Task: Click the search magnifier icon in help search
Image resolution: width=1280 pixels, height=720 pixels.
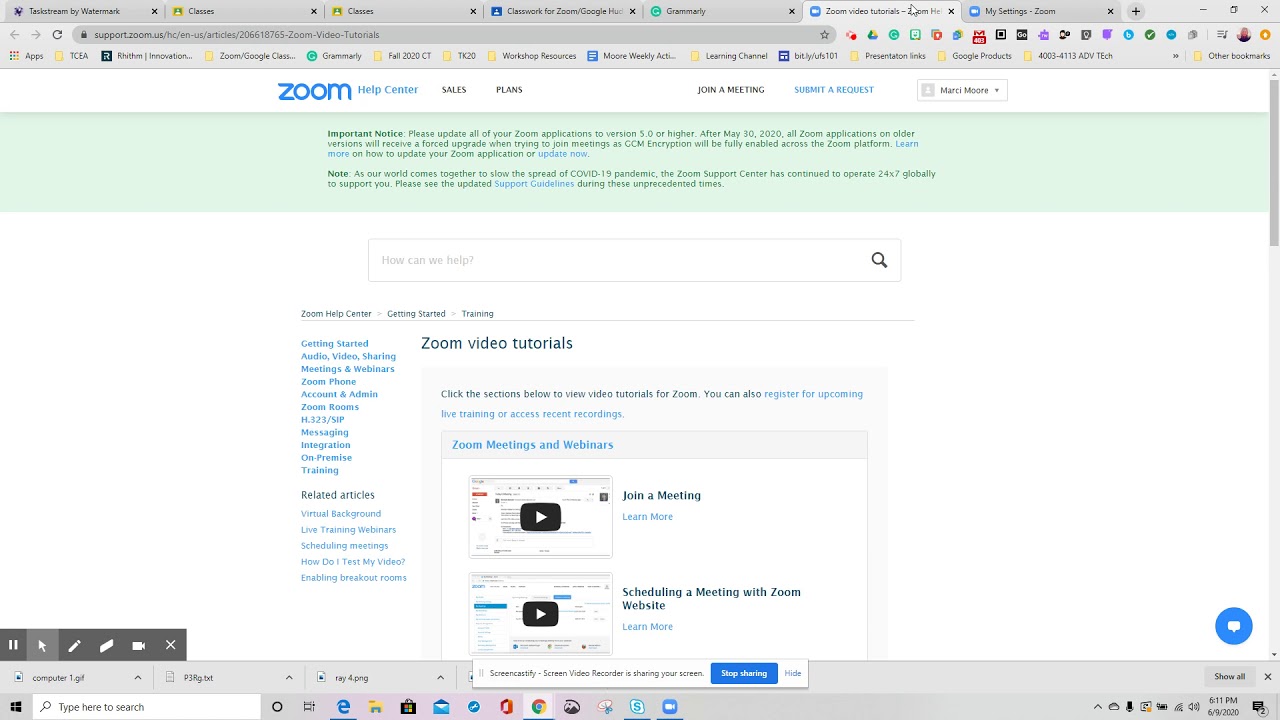Action: 879,260
